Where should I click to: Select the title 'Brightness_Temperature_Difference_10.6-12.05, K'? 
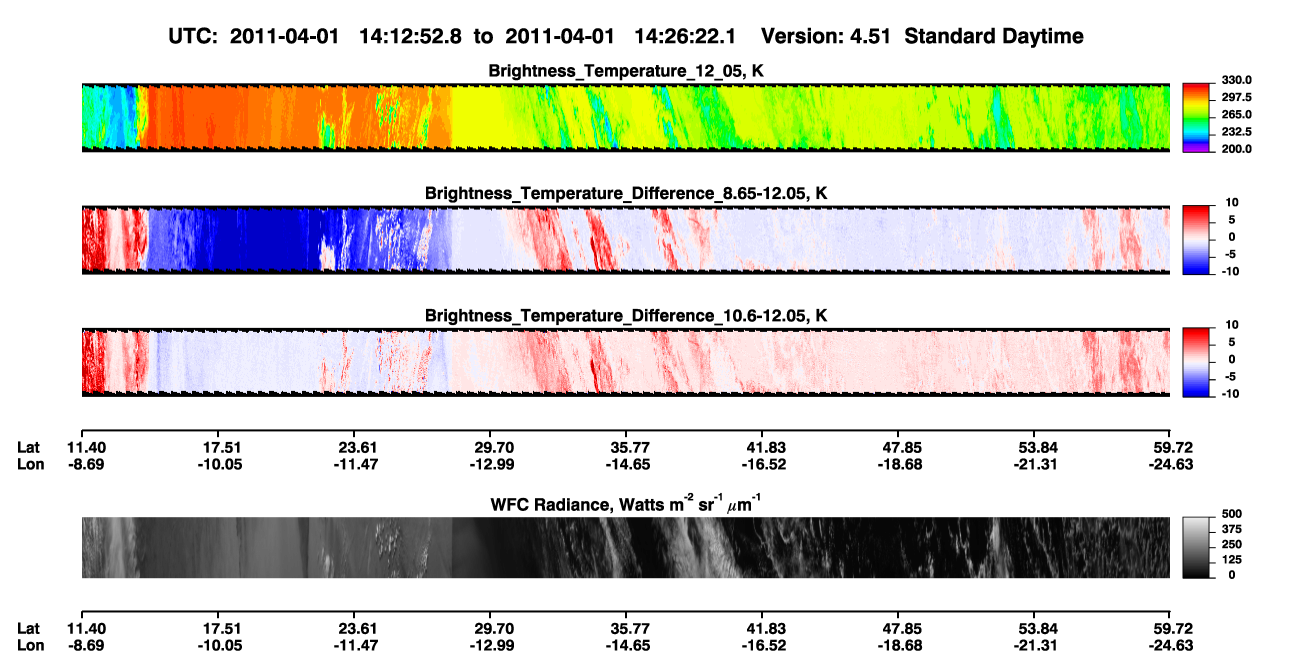pos(626,316)
